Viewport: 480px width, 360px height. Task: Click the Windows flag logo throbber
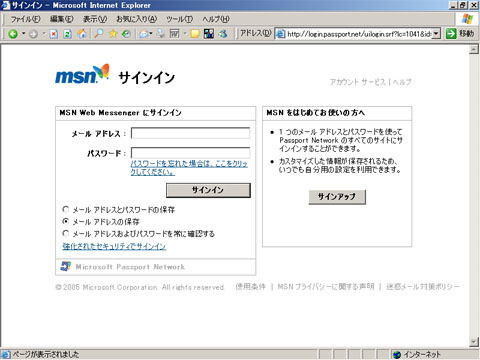467,19
